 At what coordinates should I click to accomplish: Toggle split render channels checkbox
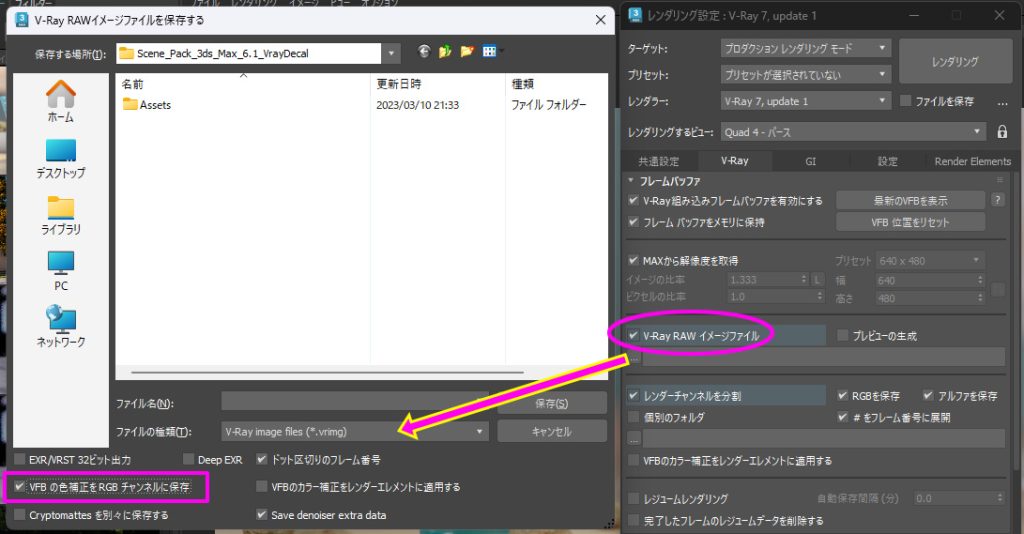click(x=633, y=396)
